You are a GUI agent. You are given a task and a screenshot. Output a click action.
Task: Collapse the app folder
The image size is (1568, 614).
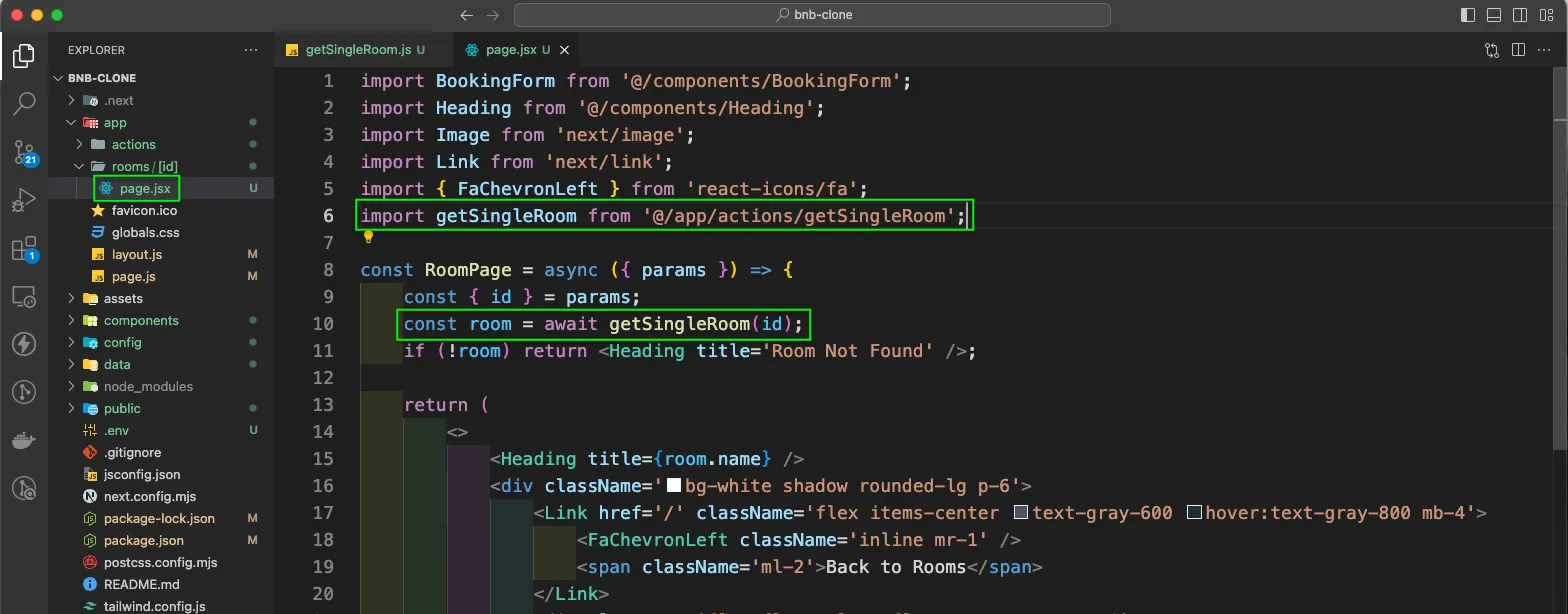tap(71, 122)
